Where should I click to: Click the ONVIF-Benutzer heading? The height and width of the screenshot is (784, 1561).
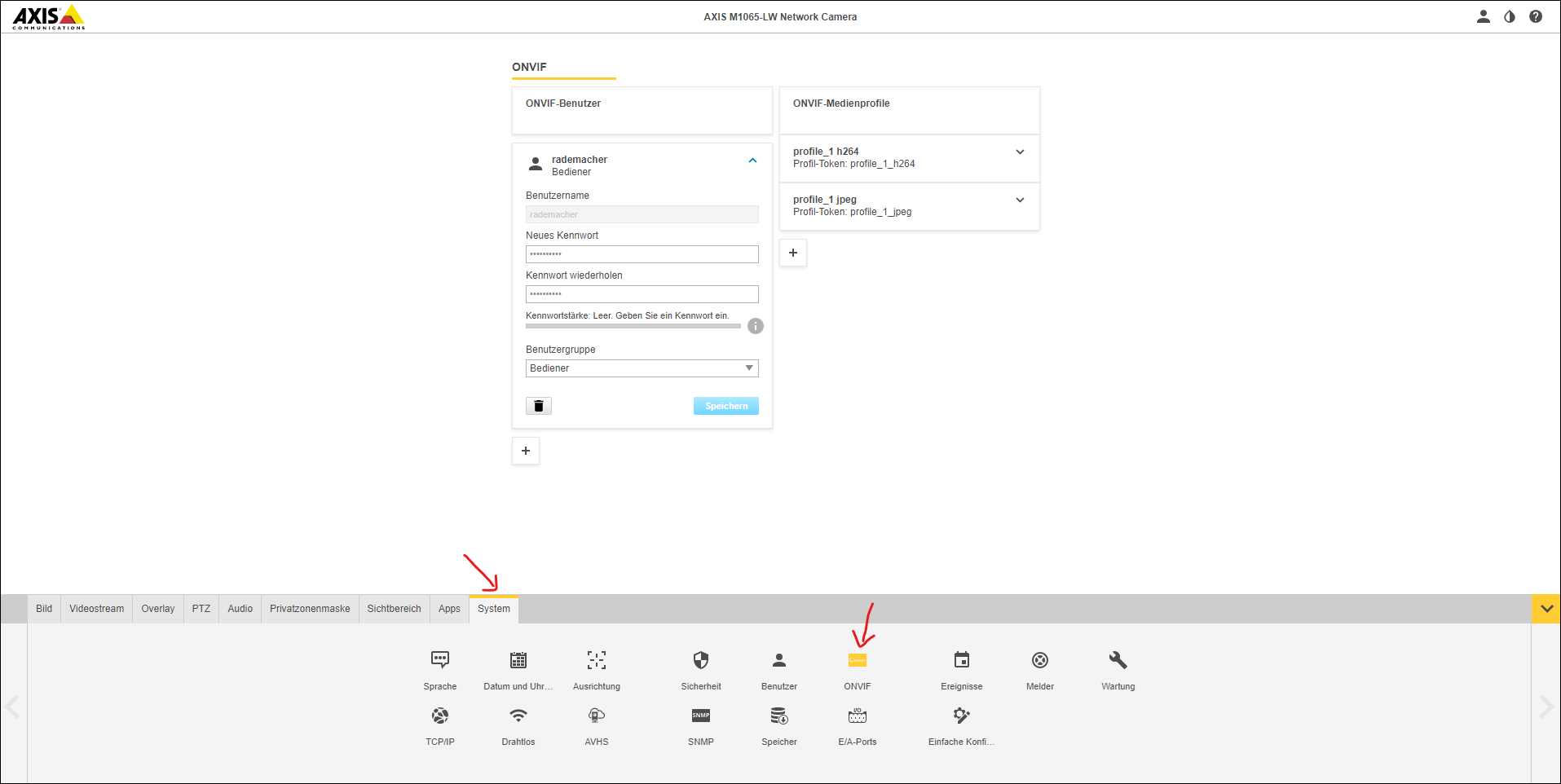click(x=563, y=104)
